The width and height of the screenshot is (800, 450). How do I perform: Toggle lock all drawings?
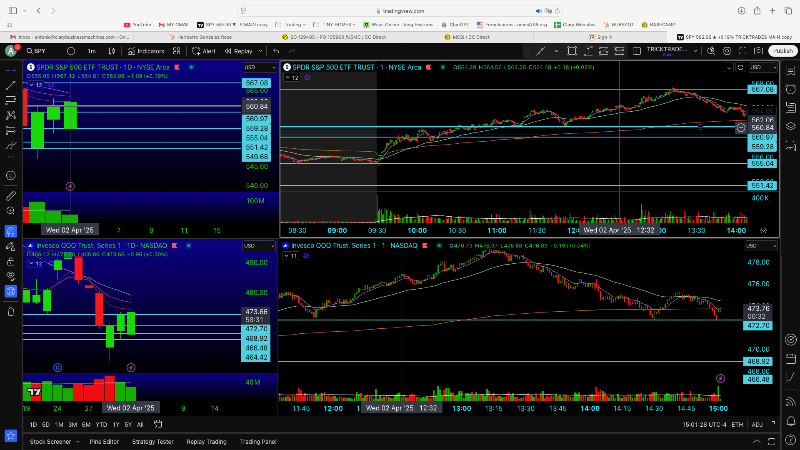point(11,261)
